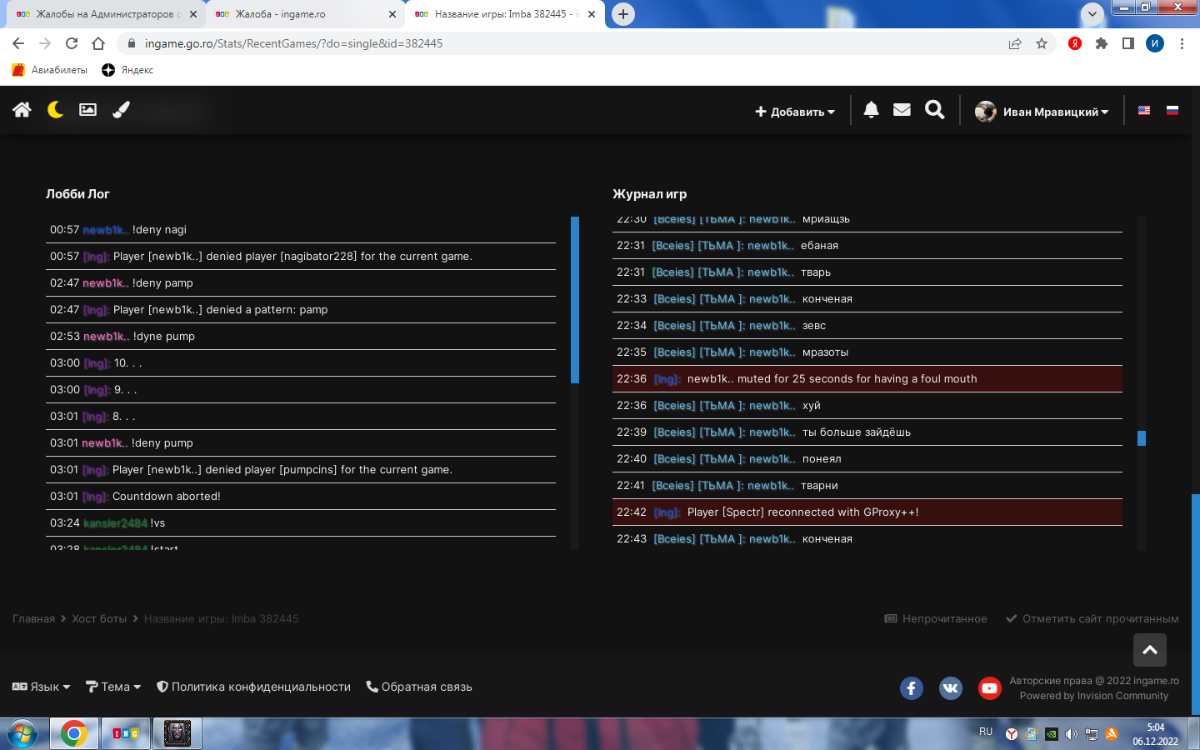Switch language with the Russian flag
Screen dimensions: 1200x750
point(1172,111)
